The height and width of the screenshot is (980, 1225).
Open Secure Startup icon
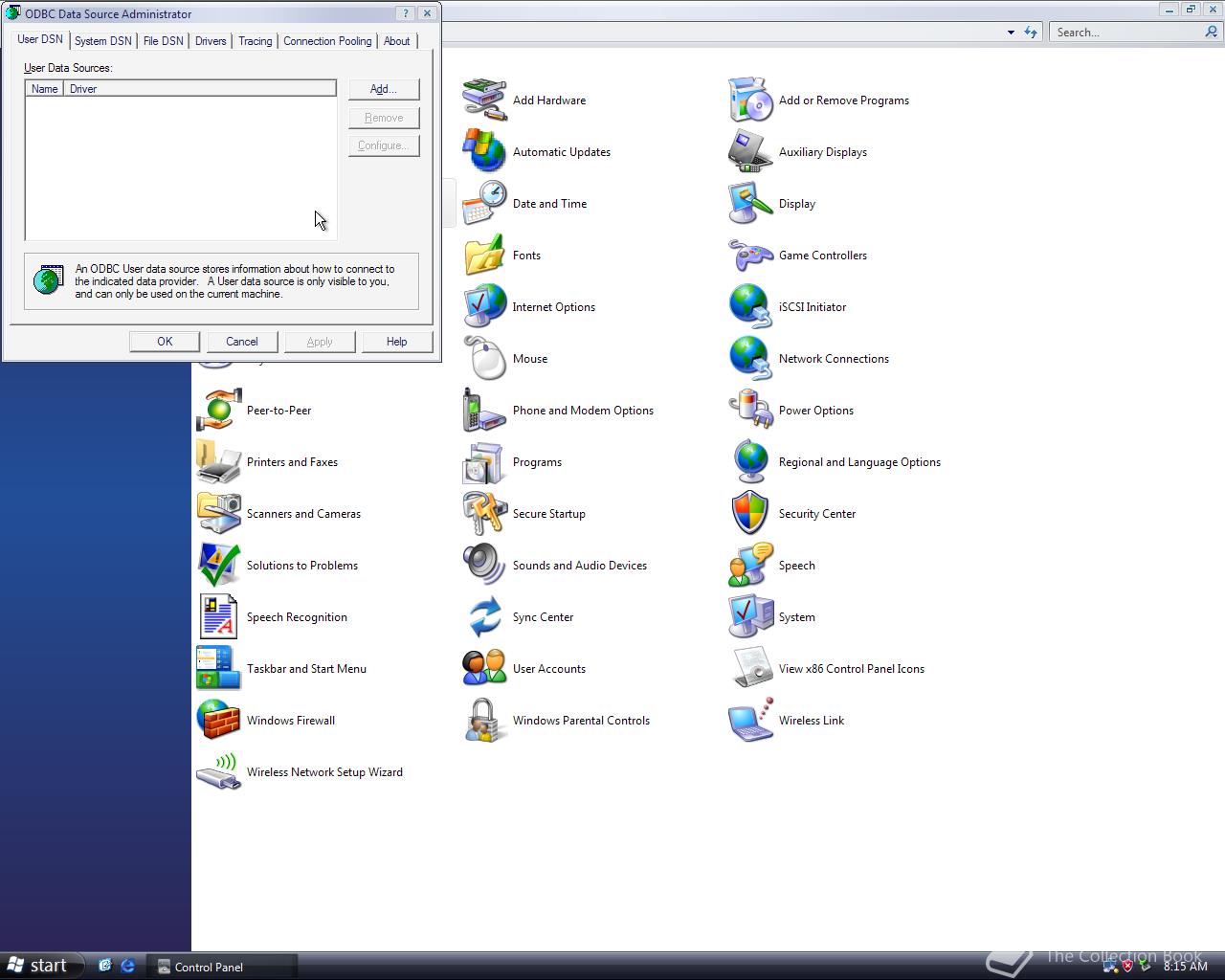click(484, 514)
